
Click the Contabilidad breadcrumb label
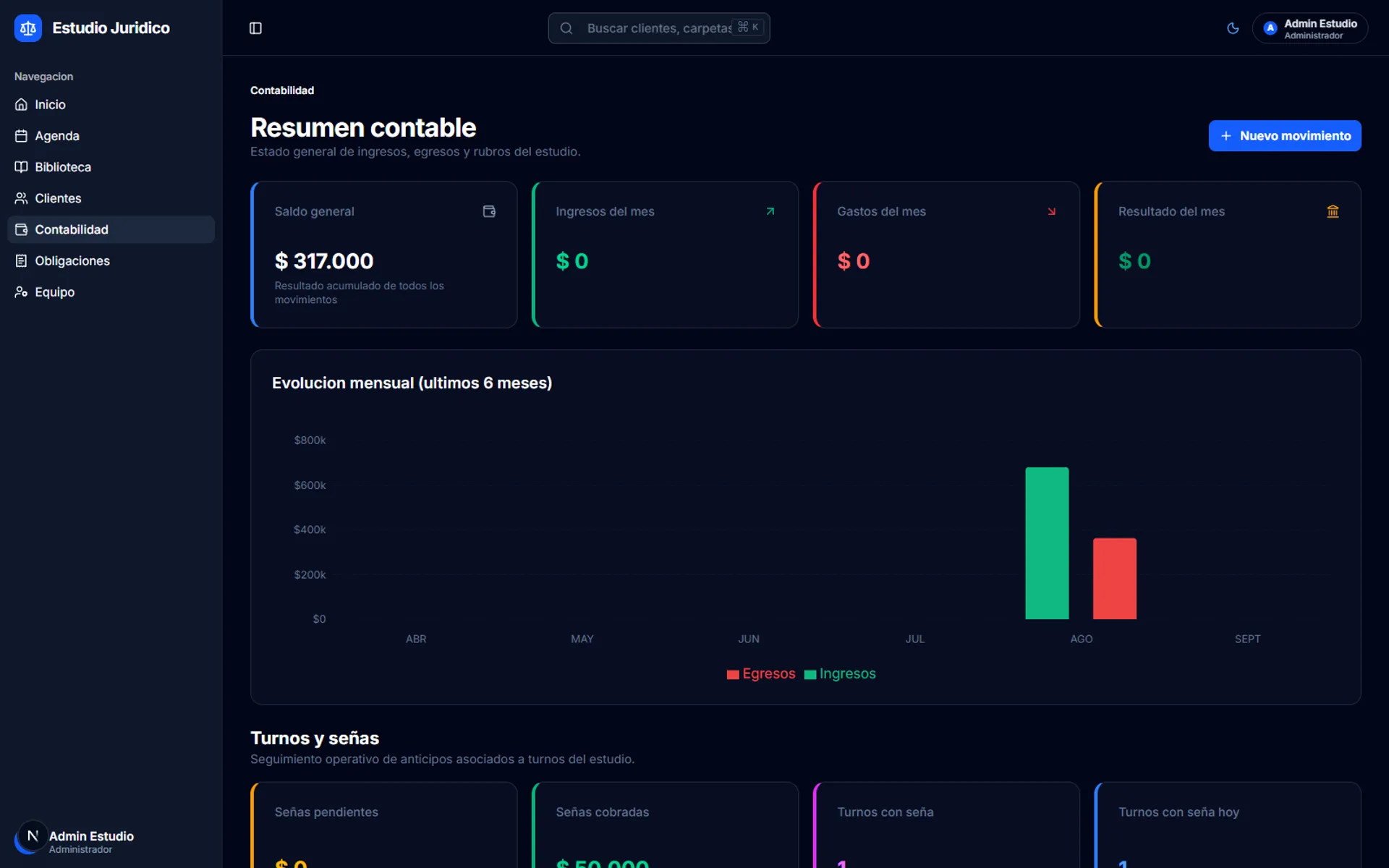pos(282,90)
